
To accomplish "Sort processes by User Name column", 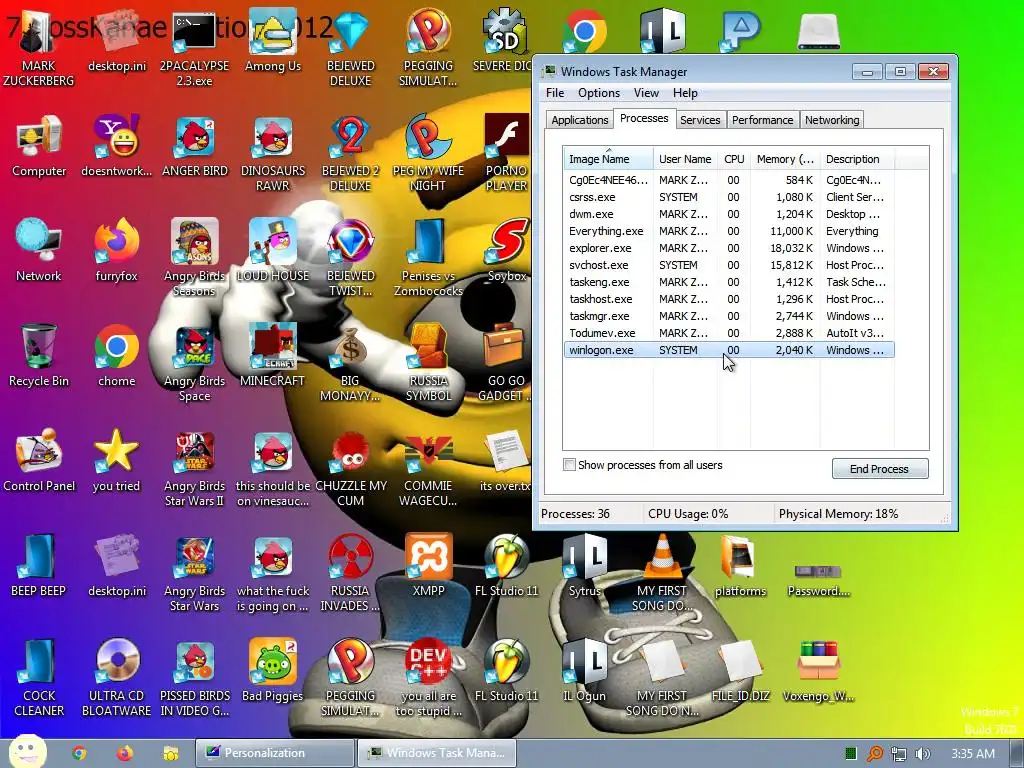I will point(685,159).
